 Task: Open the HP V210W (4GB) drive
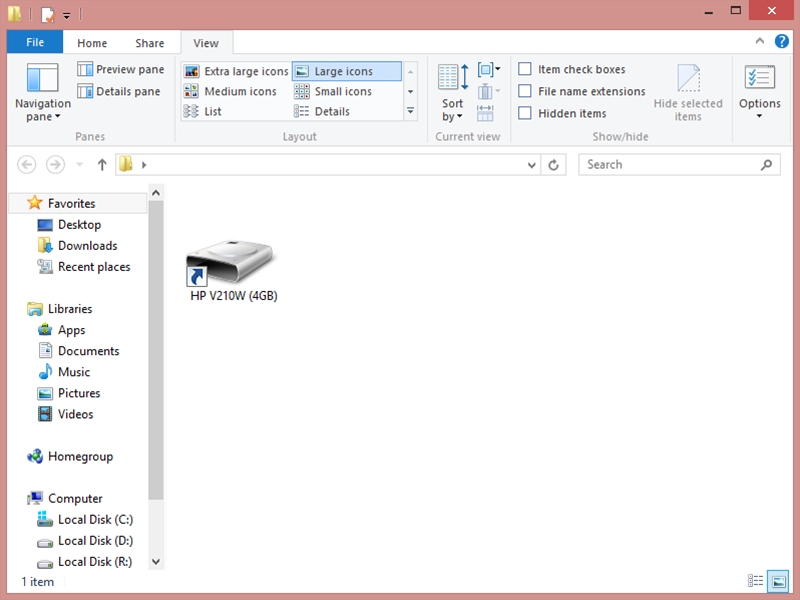[231, 258]
